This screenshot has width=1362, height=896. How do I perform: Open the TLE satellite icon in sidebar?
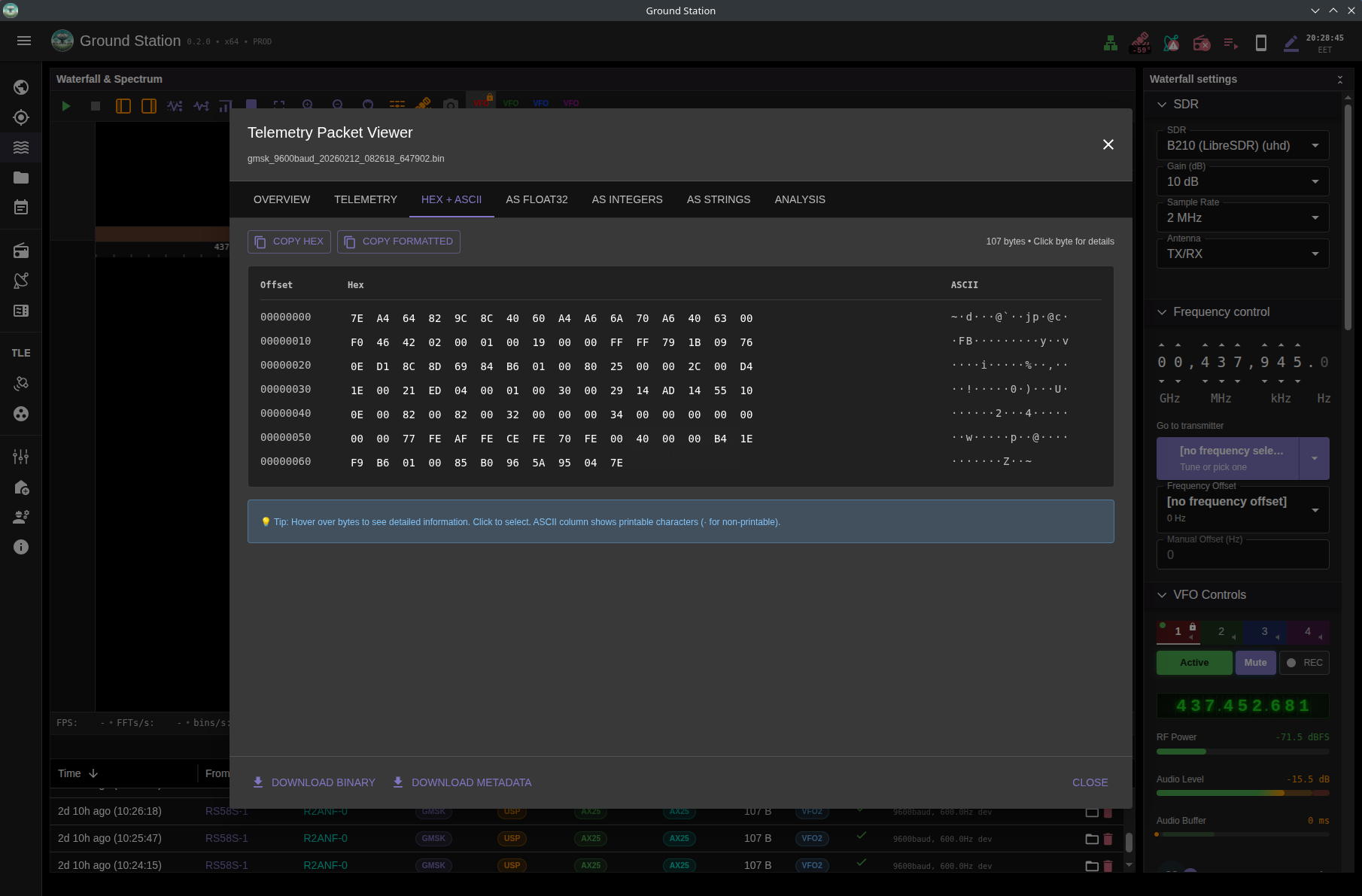pyautogui.click(x=21, y=383)
